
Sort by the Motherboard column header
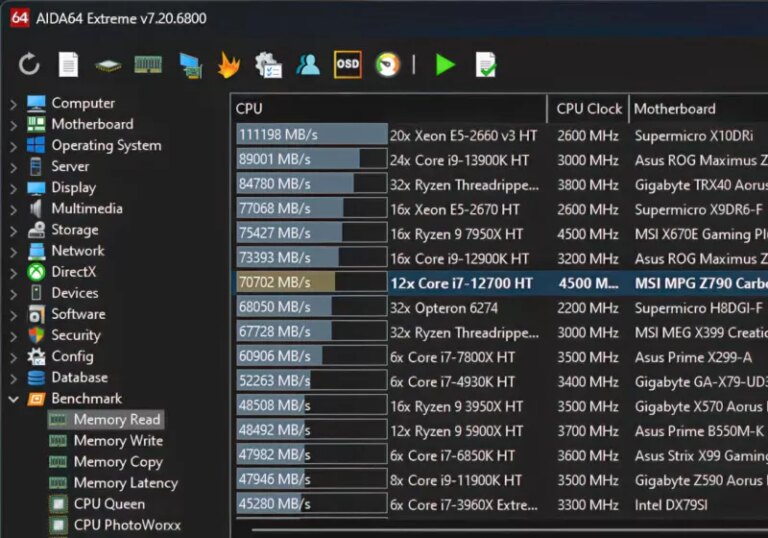[699, 109]
